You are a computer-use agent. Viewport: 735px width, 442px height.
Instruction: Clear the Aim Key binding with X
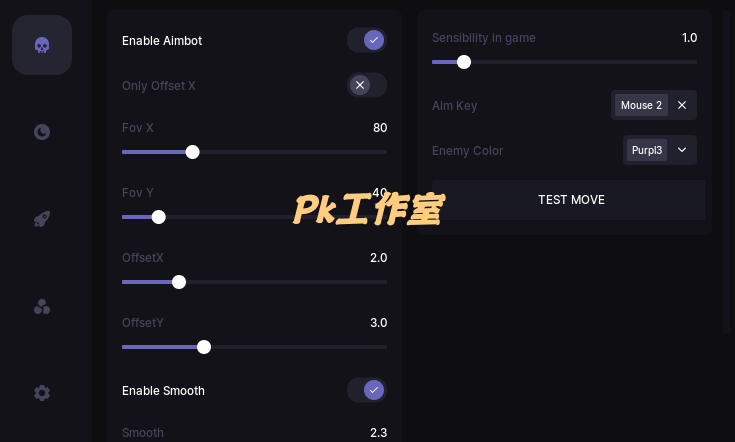click(682, 105)
